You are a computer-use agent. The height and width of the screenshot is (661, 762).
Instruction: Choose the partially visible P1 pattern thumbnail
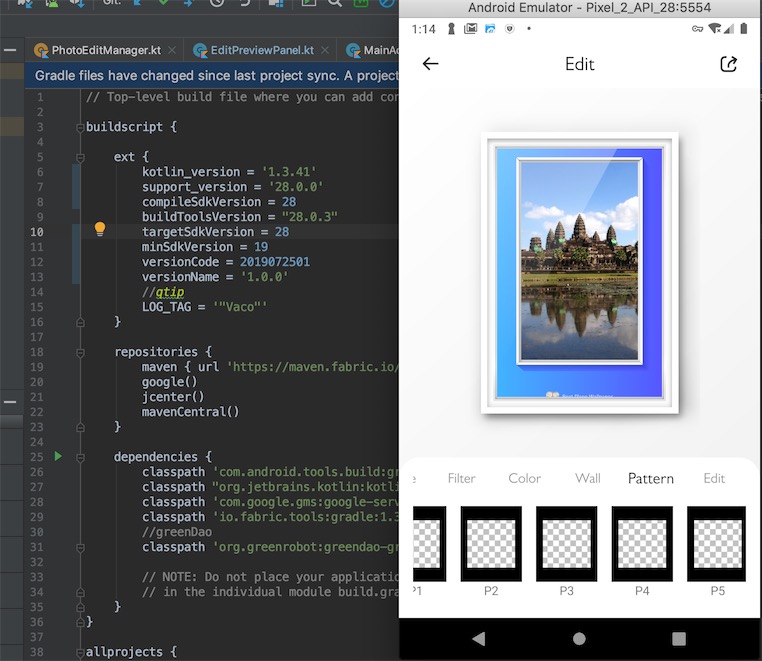[430, 543]
